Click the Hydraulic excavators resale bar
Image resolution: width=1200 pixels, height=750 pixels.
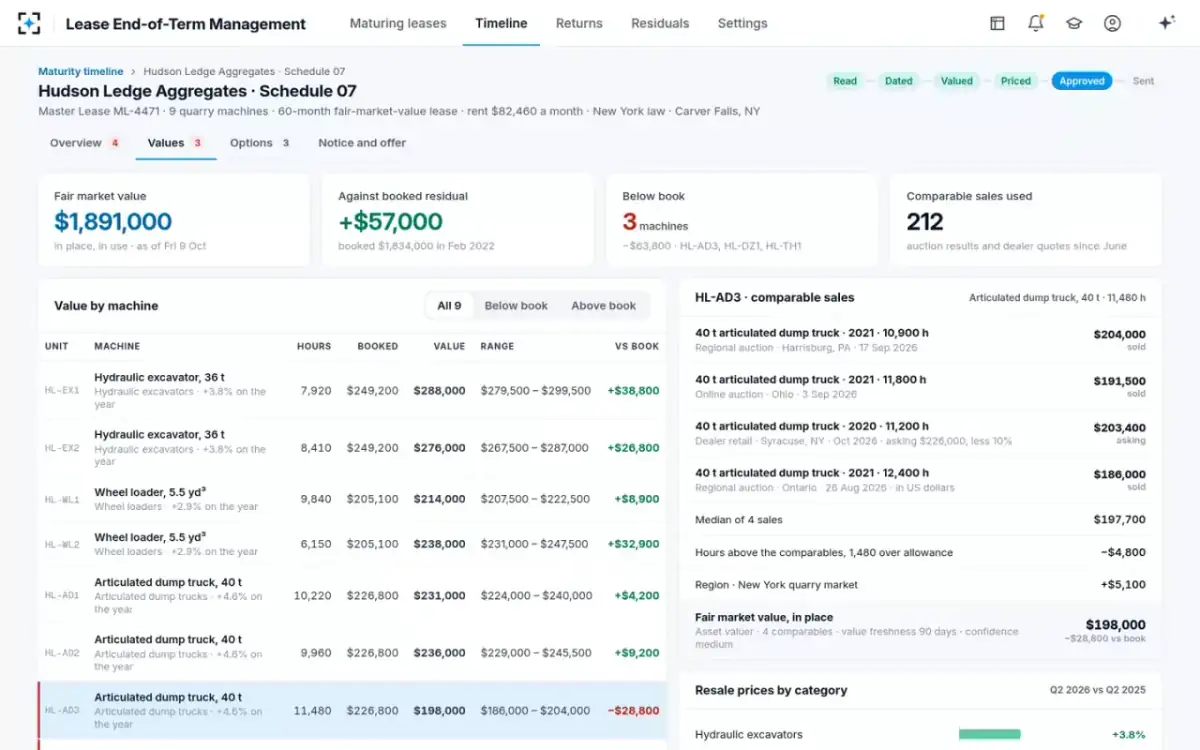[990, 734]
